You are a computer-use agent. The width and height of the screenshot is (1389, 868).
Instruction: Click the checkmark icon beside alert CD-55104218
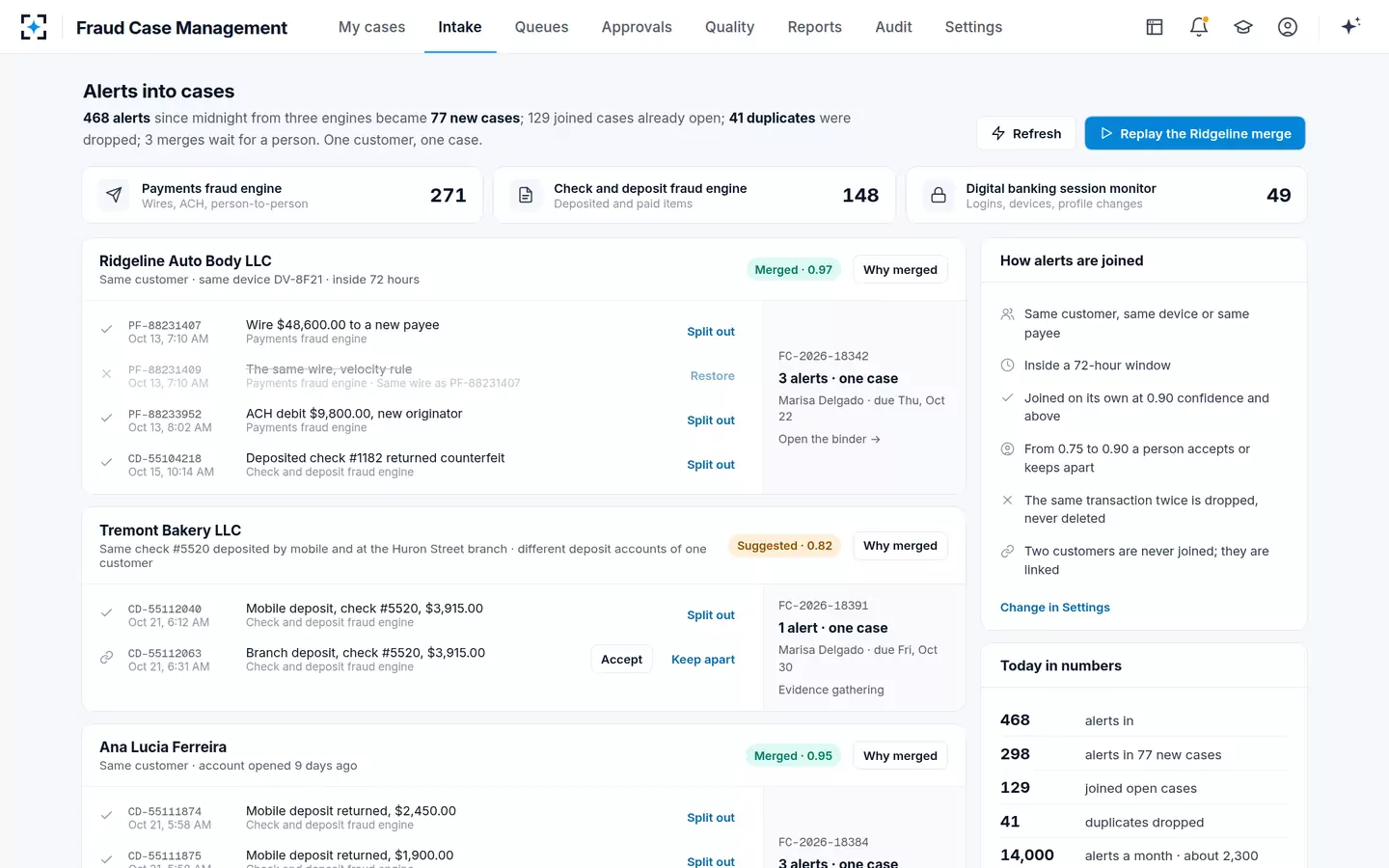pyautogui.click(x=107, y=464)
